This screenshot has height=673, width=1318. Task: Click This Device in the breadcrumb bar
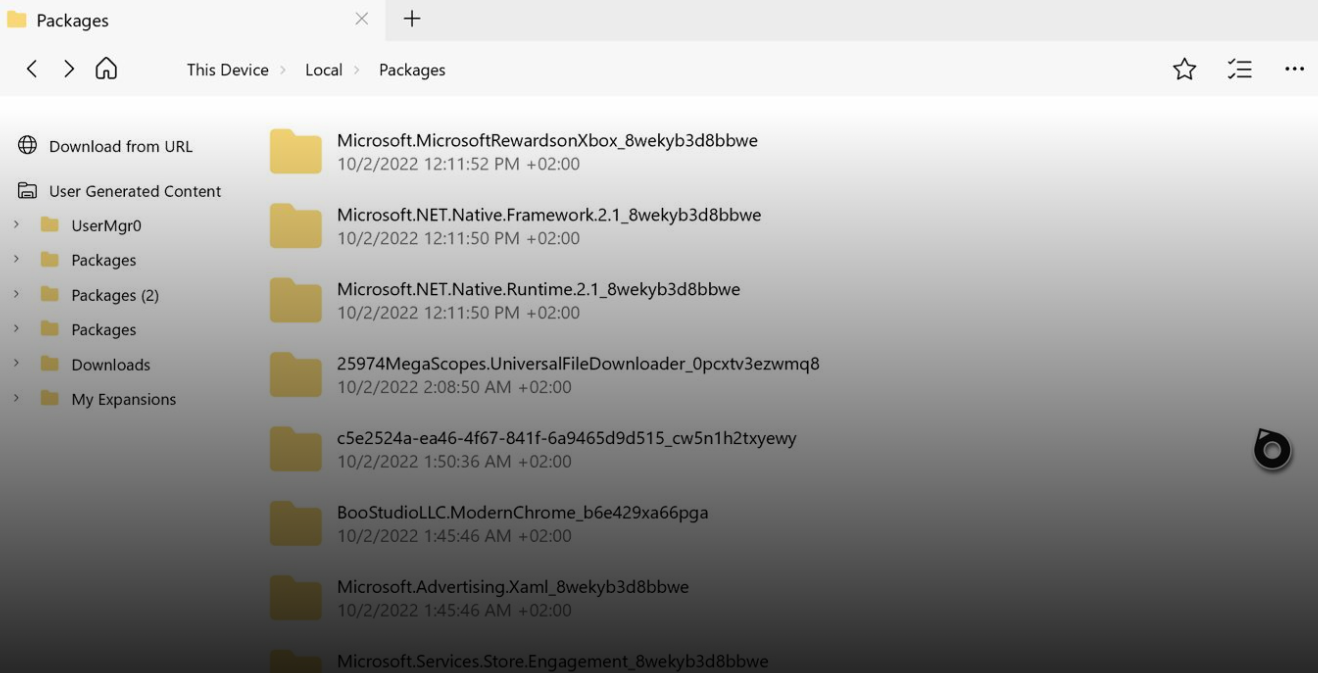click(227, 69)
